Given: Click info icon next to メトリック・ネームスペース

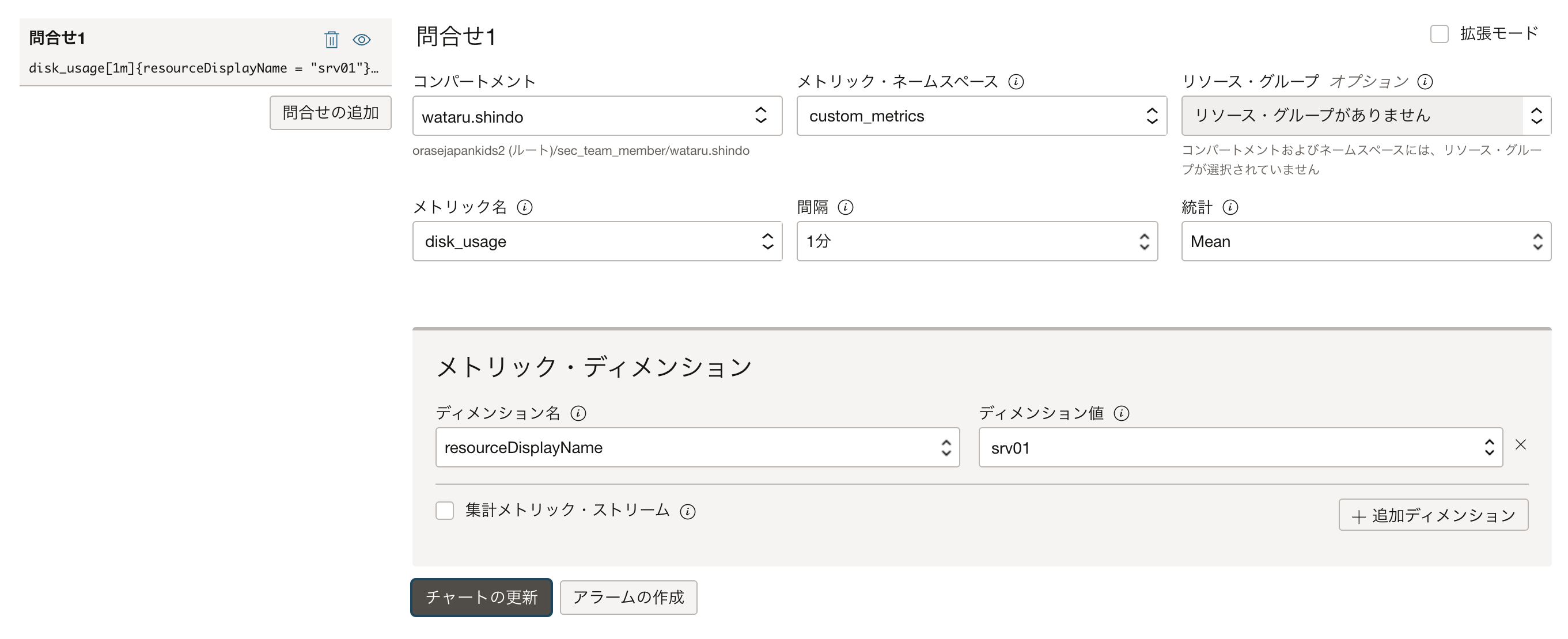Looking at the screenshot, I should [x=1016, y=82].
